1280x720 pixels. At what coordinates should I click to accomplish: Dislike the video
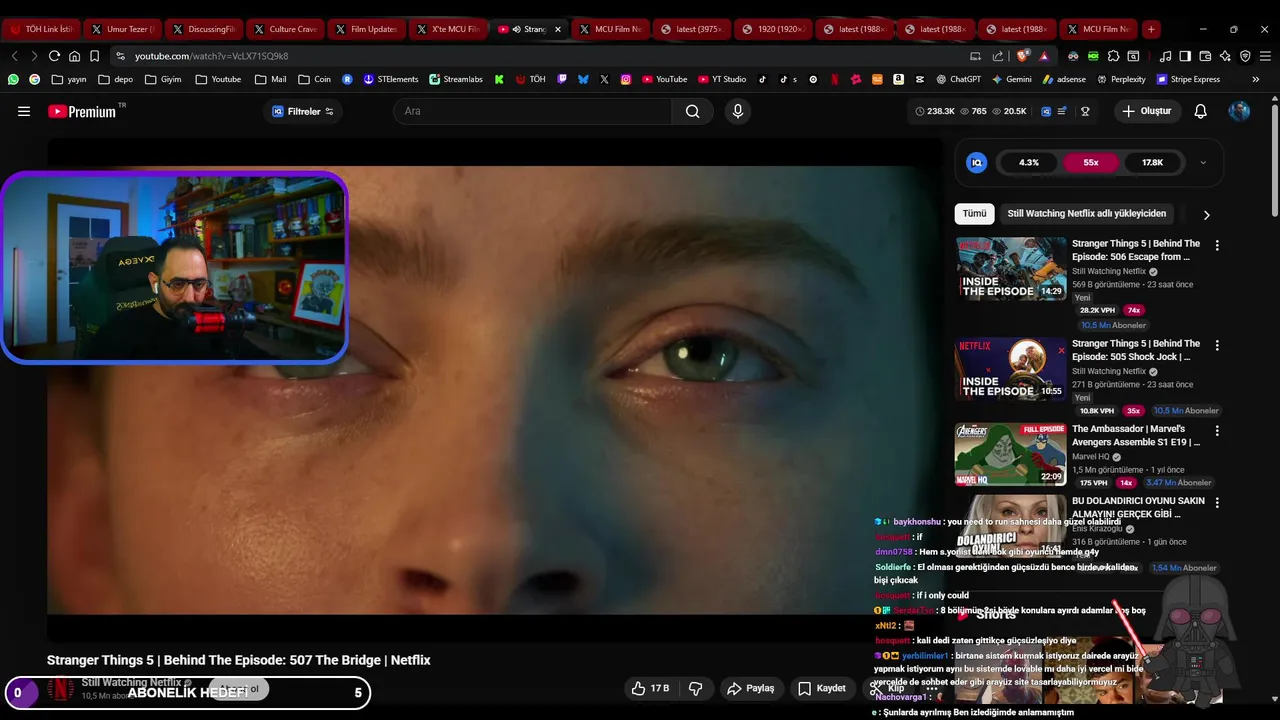coord(695,688)
